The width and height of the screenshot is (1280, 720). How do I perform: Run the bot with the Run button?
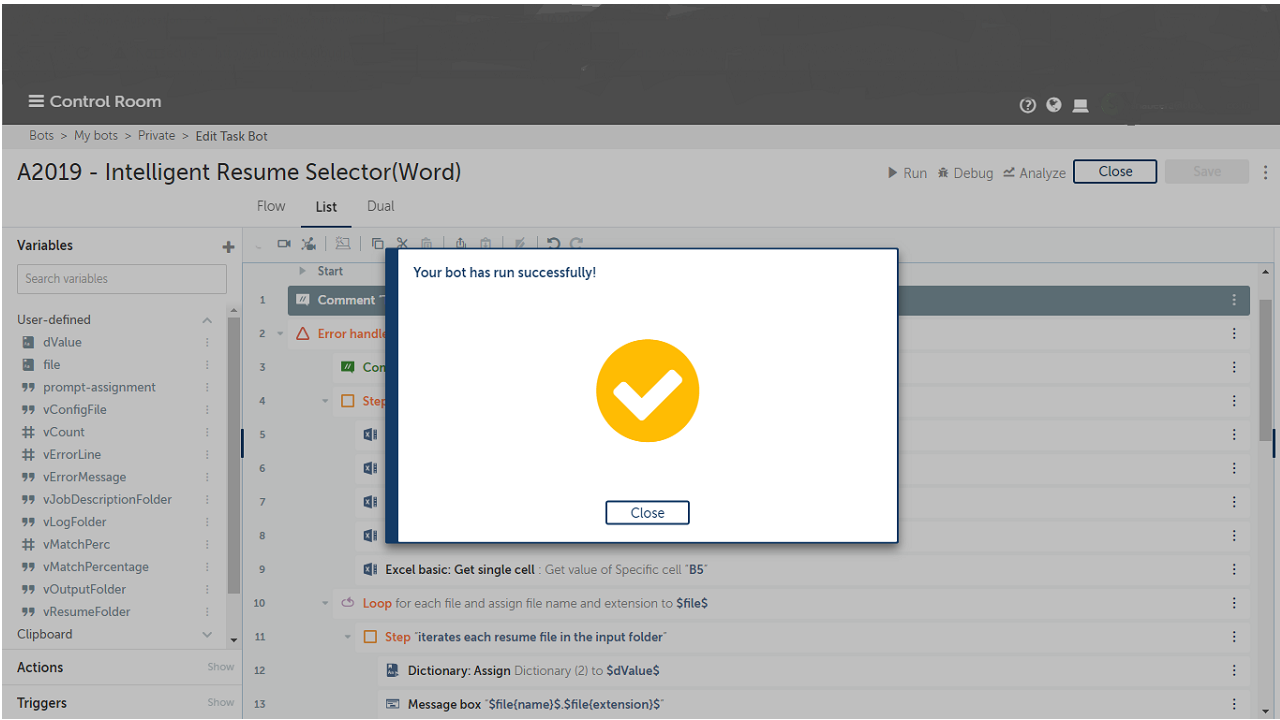[907, 173]
